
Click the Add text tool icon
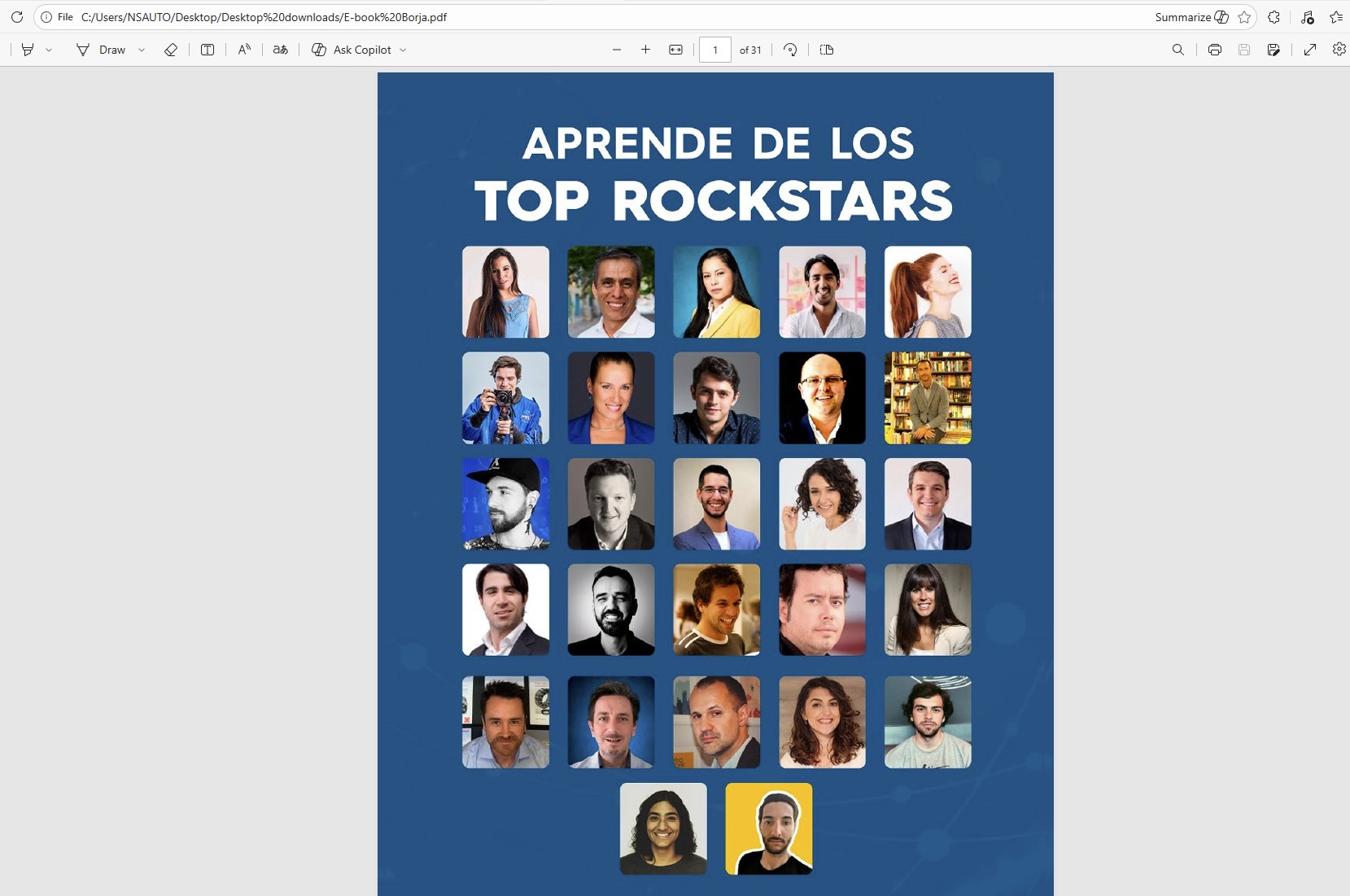(208, 50)
